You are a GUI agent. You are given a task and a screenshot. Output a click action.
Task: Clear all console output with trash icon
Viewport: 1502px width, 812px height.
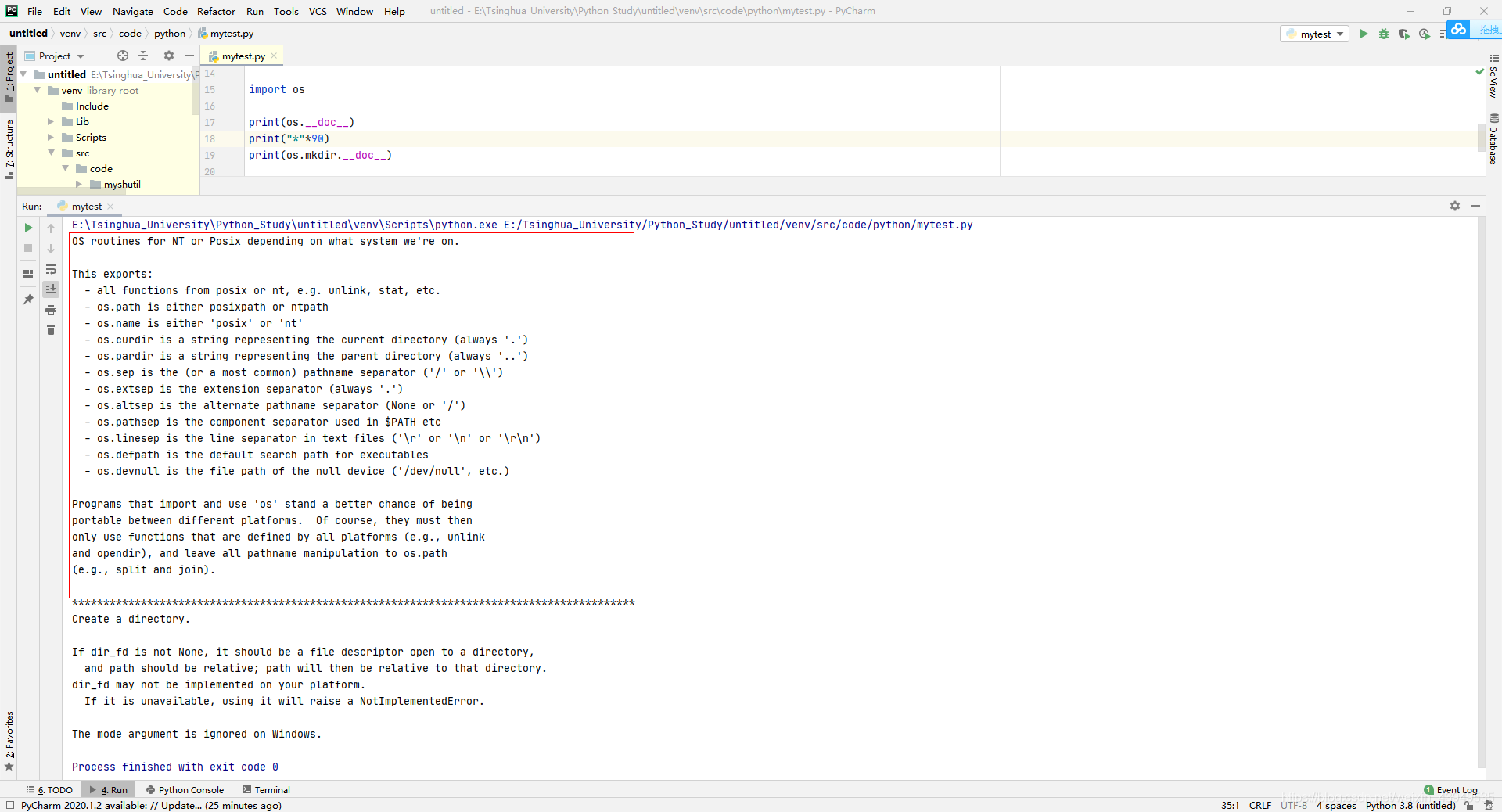[51, 330]
